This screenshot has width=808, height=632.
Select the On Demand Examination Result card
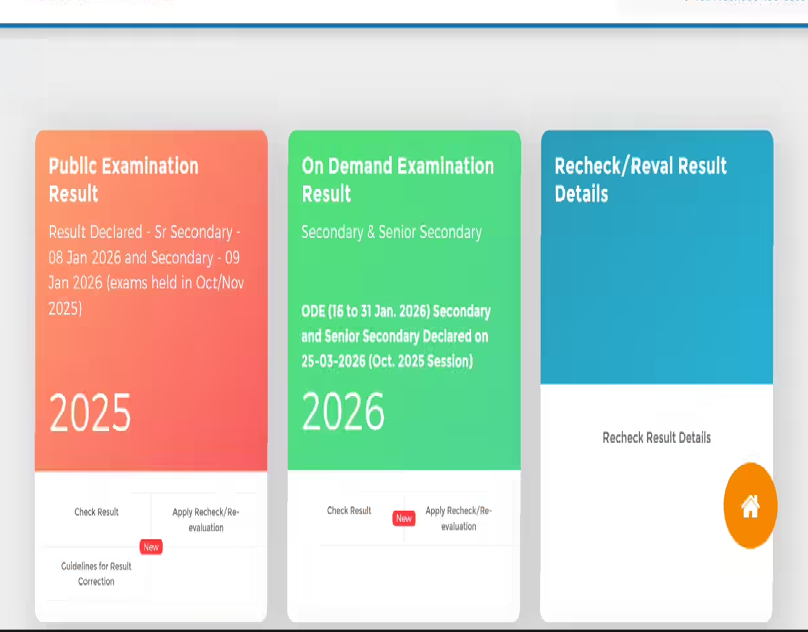(x=404, y=300)
